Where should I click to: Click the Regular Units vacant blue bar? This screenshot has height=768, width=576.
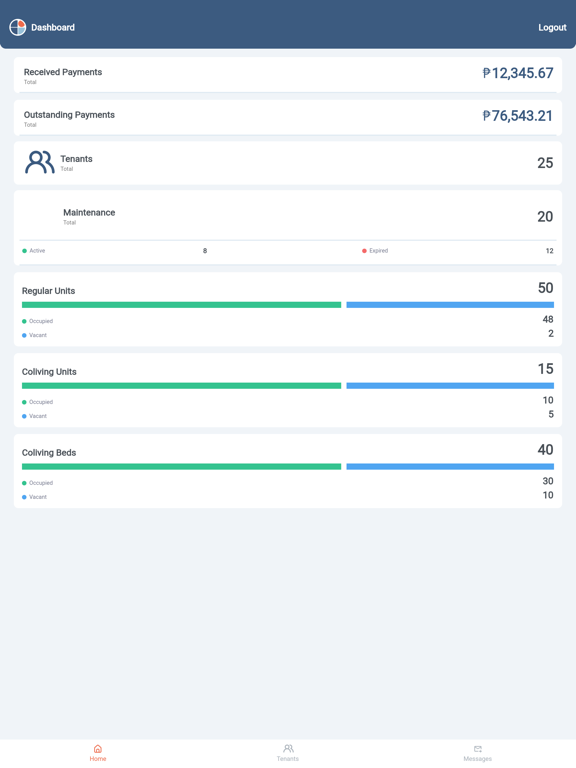[x=450, y=305]
